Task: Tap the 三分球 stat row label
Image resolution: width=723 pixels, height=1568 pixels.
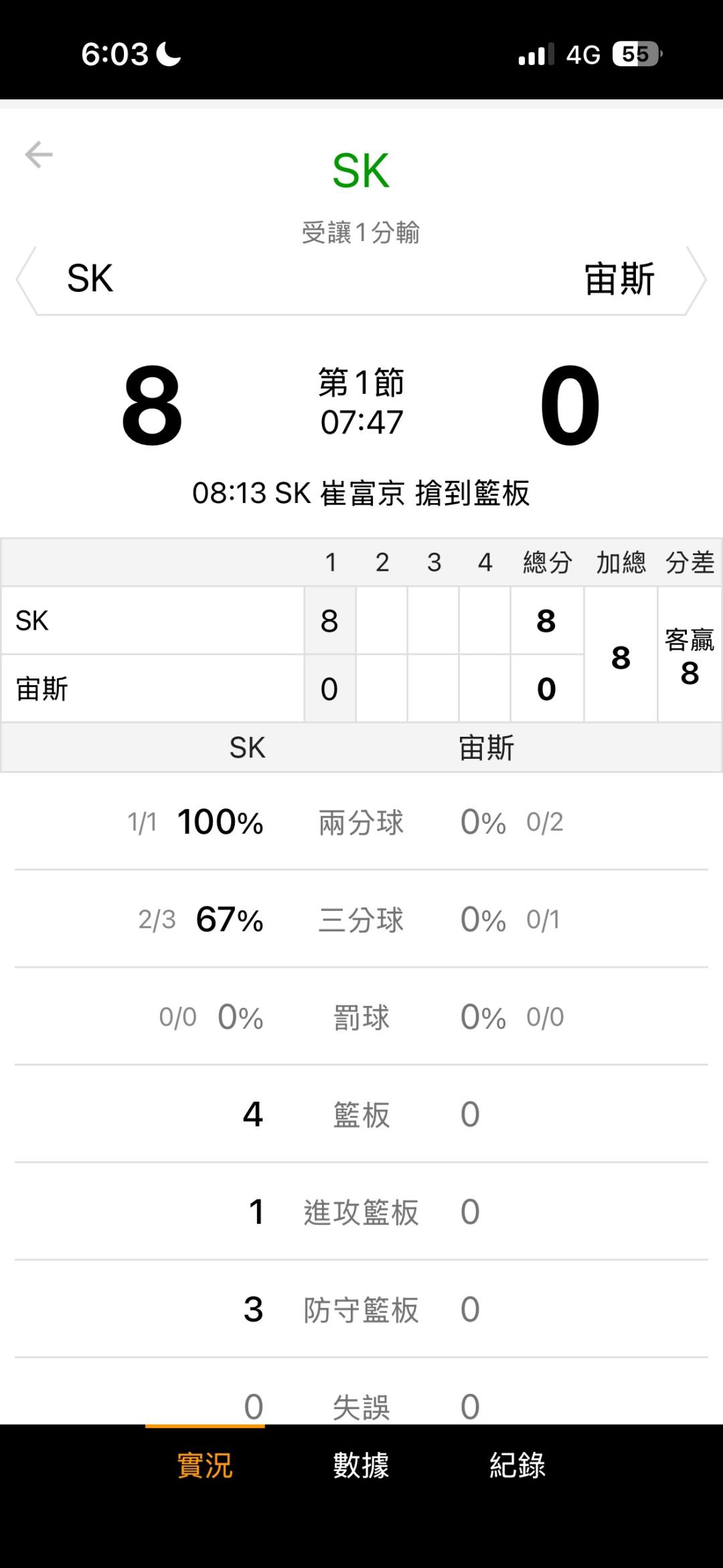Action: coord(361,920)
